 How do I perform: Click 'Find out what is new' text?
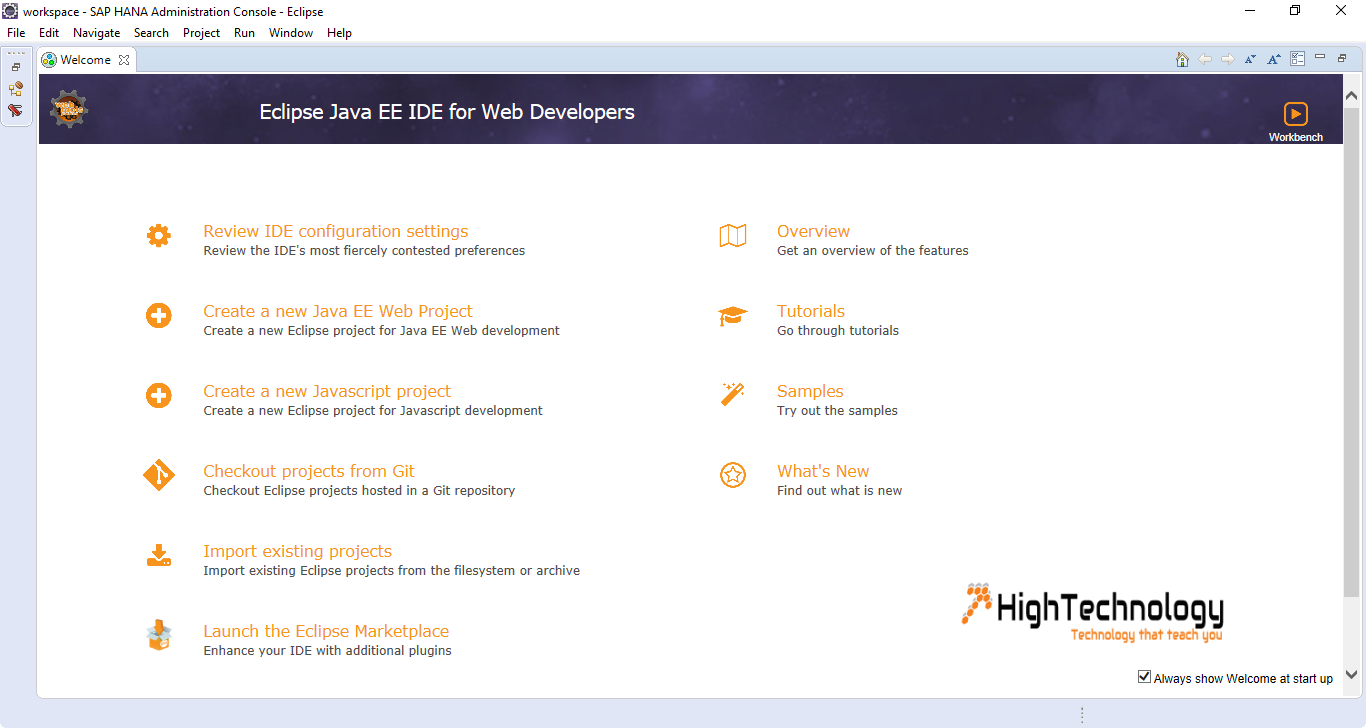tap(839, 491)
